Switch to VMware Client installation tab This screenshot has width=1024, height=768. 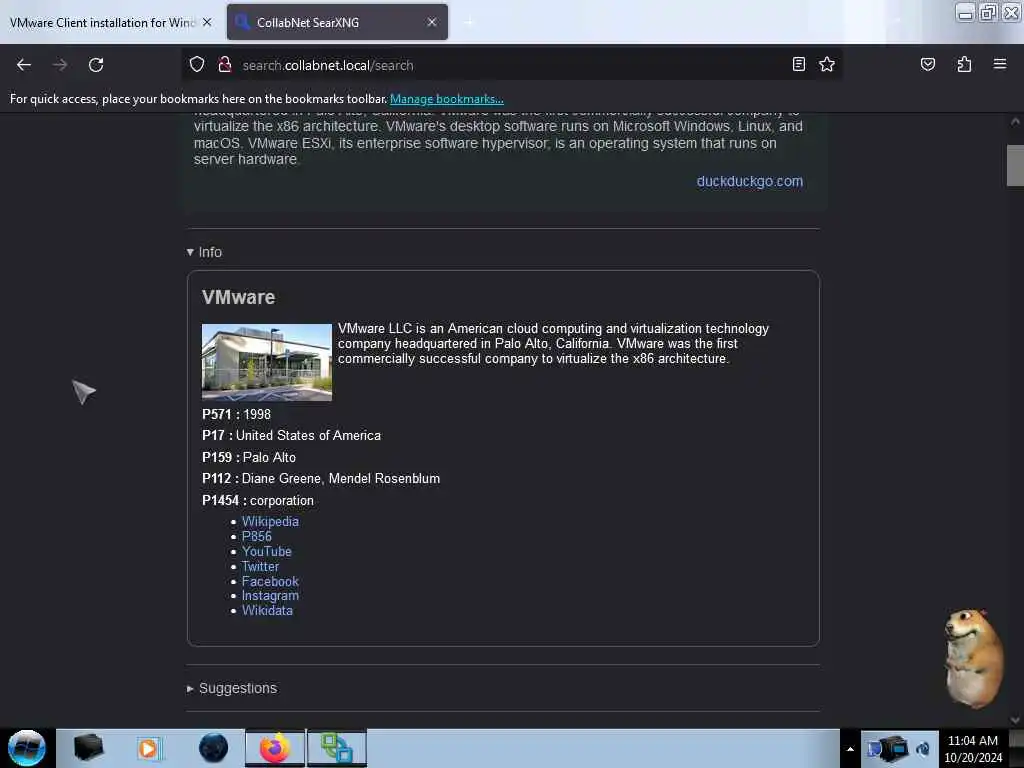(103, 22)
